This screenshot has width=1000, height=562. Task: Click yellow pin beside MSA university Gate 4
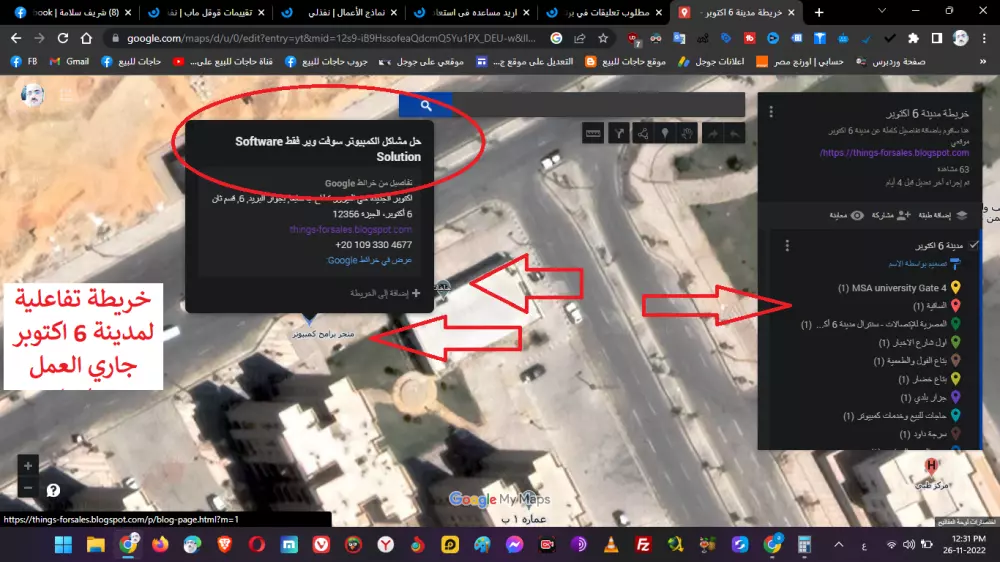955,288
